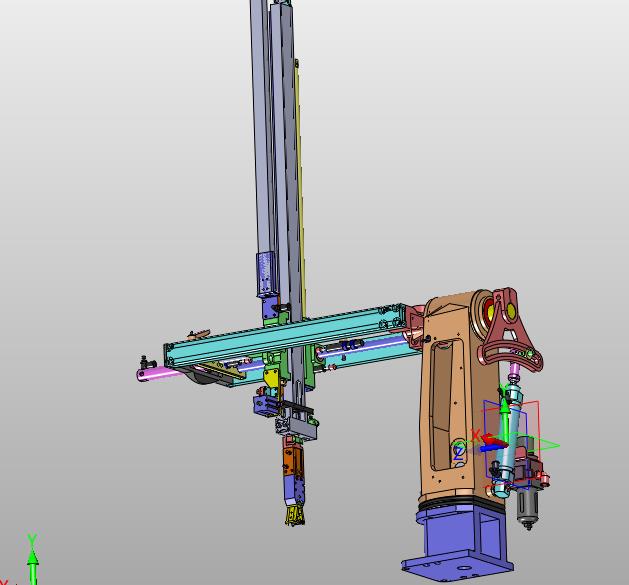Click the red X label on compass
Viewport: 629px width, 585px height.
(476, 435)
